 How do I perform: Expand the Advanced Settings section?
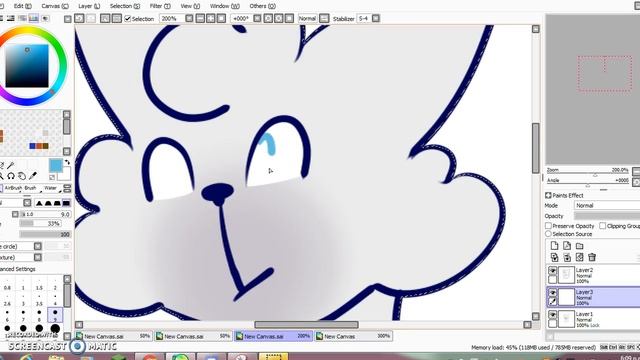pos(18,269)
